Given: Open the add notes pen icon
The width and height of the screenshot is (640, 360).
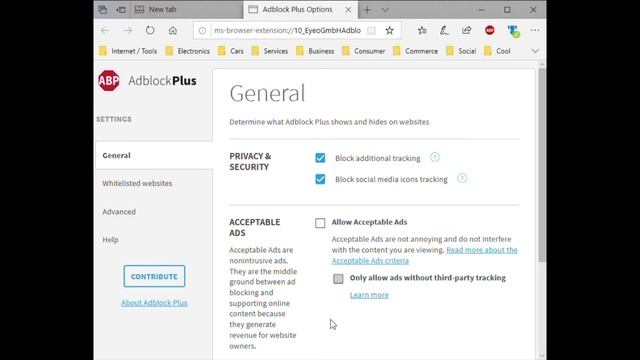Looking at the screenshot, I should [444, 30].
